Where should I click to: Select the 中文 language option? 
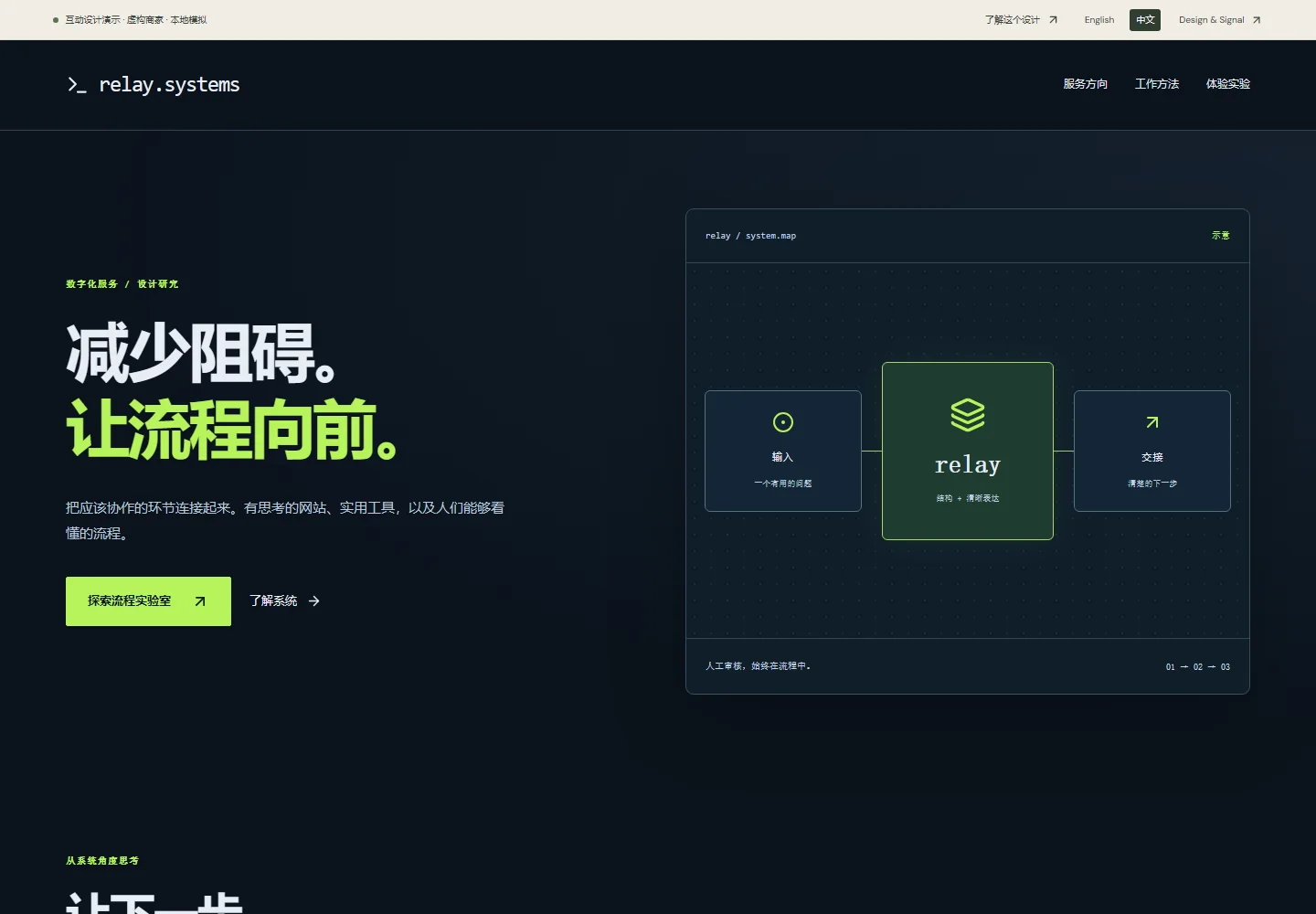pyautogui.click(x=1145, y=20)
